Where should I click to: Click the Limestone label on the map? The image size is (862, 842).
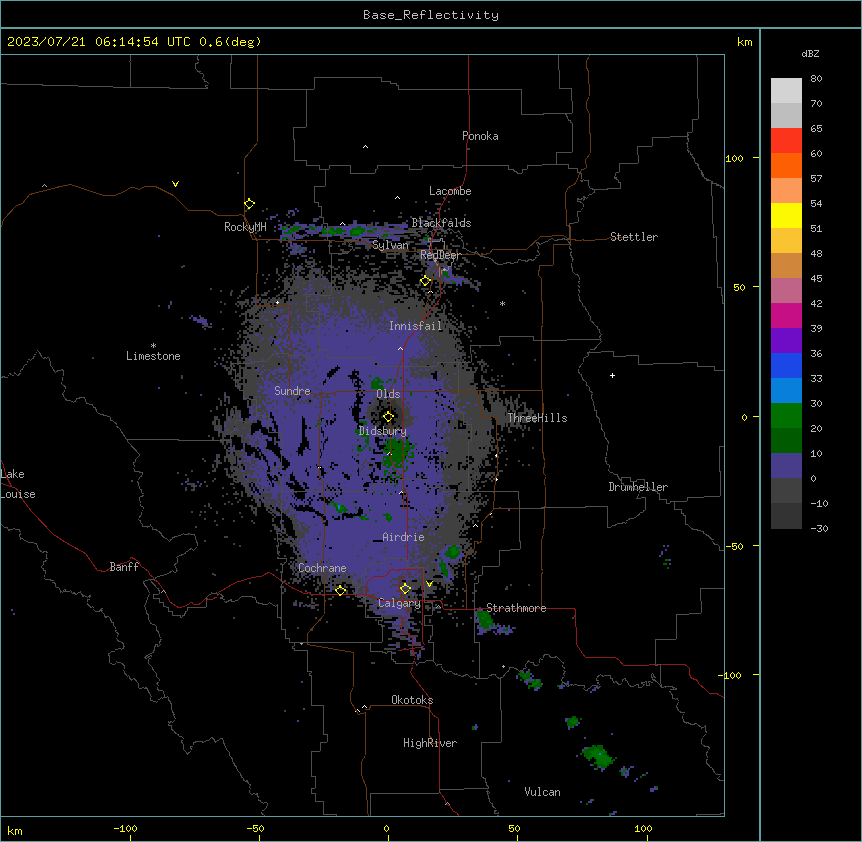(153, 356)
